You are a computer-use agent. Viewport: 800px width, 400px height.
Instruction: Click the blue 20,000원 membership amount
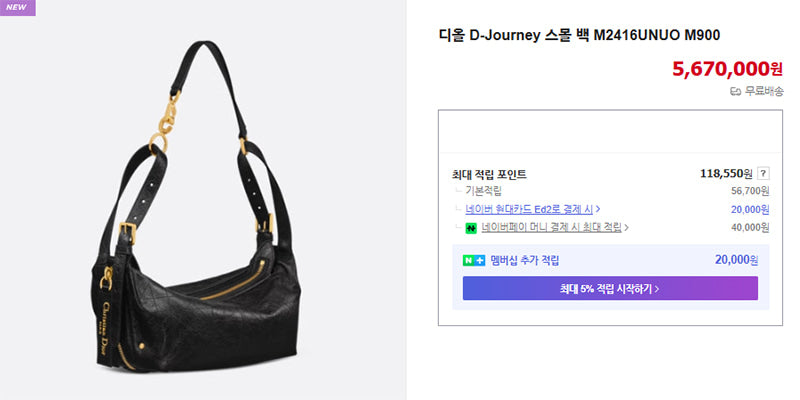[x=736, y=260]
